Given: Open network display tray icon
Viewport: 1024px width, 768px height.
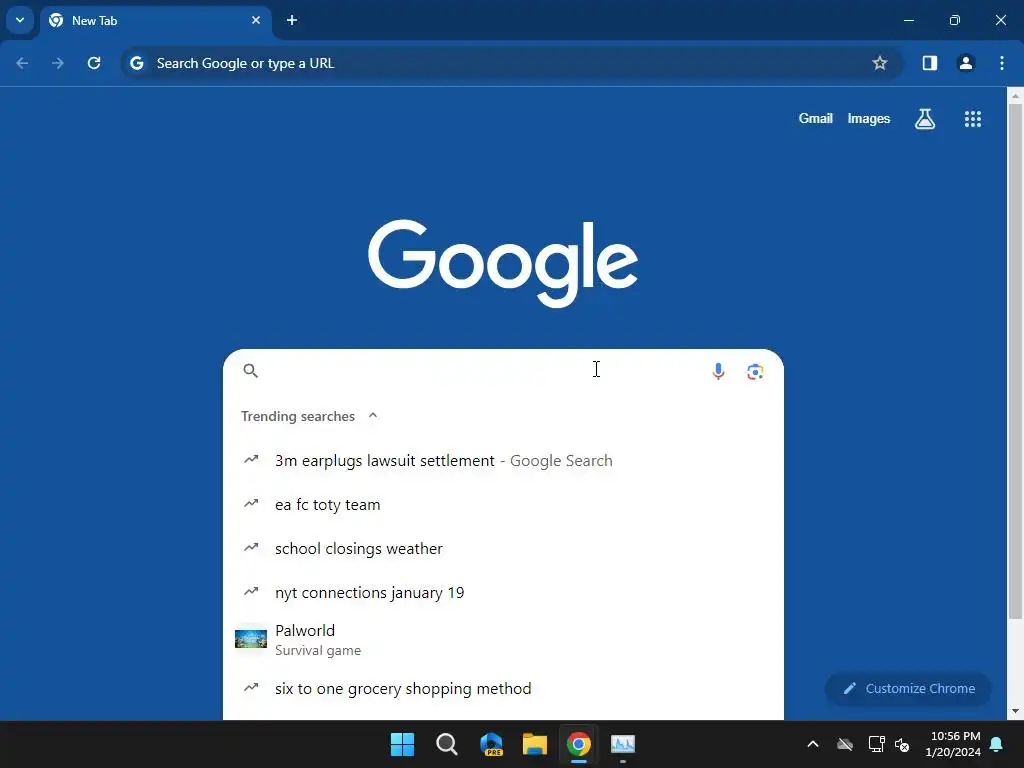Looking at the screenshot, I should [876, 744].
